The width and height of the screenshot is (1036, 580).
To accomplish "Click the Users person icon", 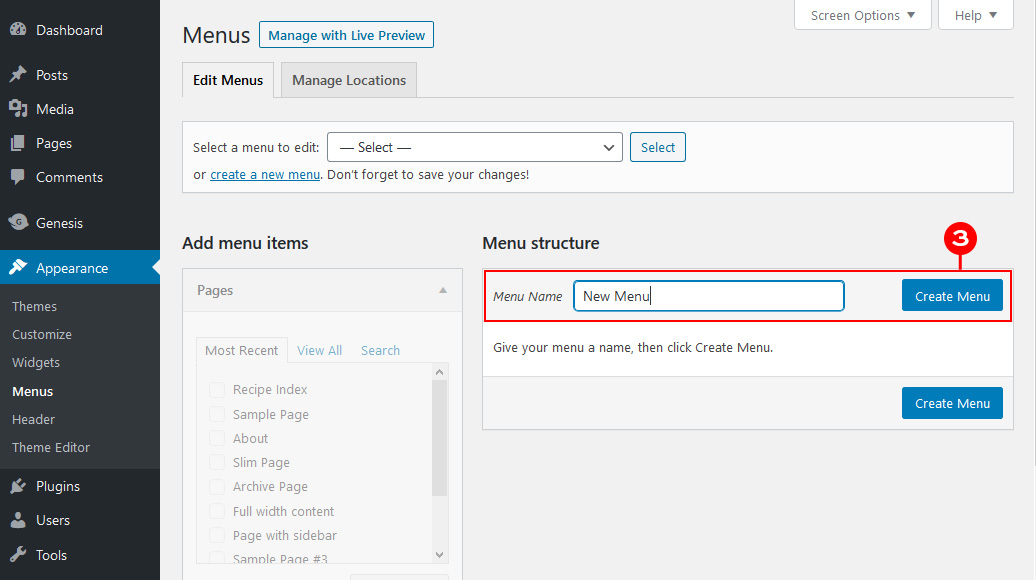I will 18,521.
